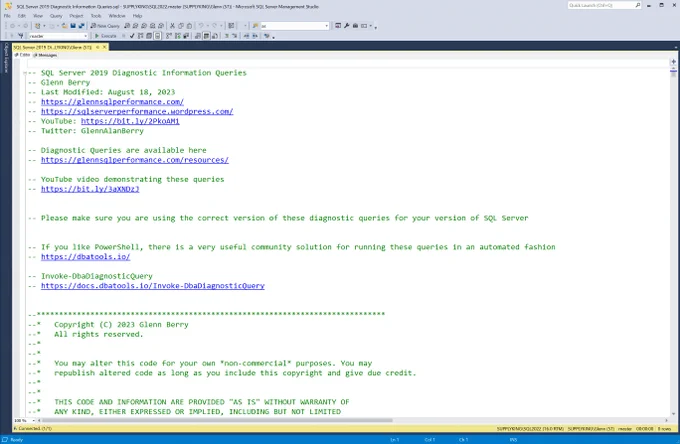Click the horizontal scrollbar thumb

tap(217, 420)
